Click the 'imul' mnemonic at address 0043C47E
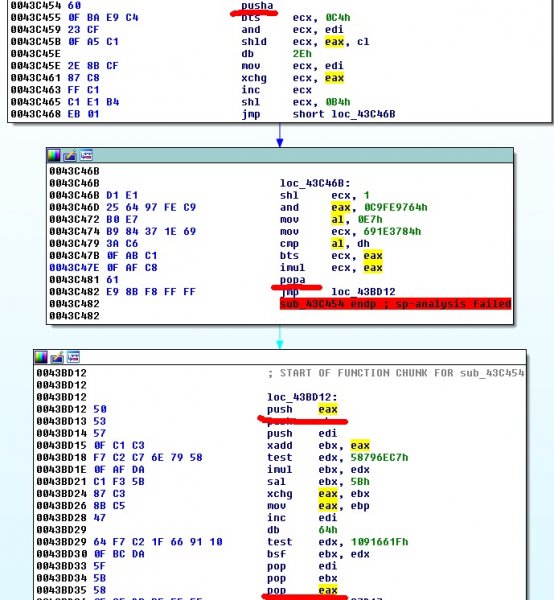 pos(292,267)
